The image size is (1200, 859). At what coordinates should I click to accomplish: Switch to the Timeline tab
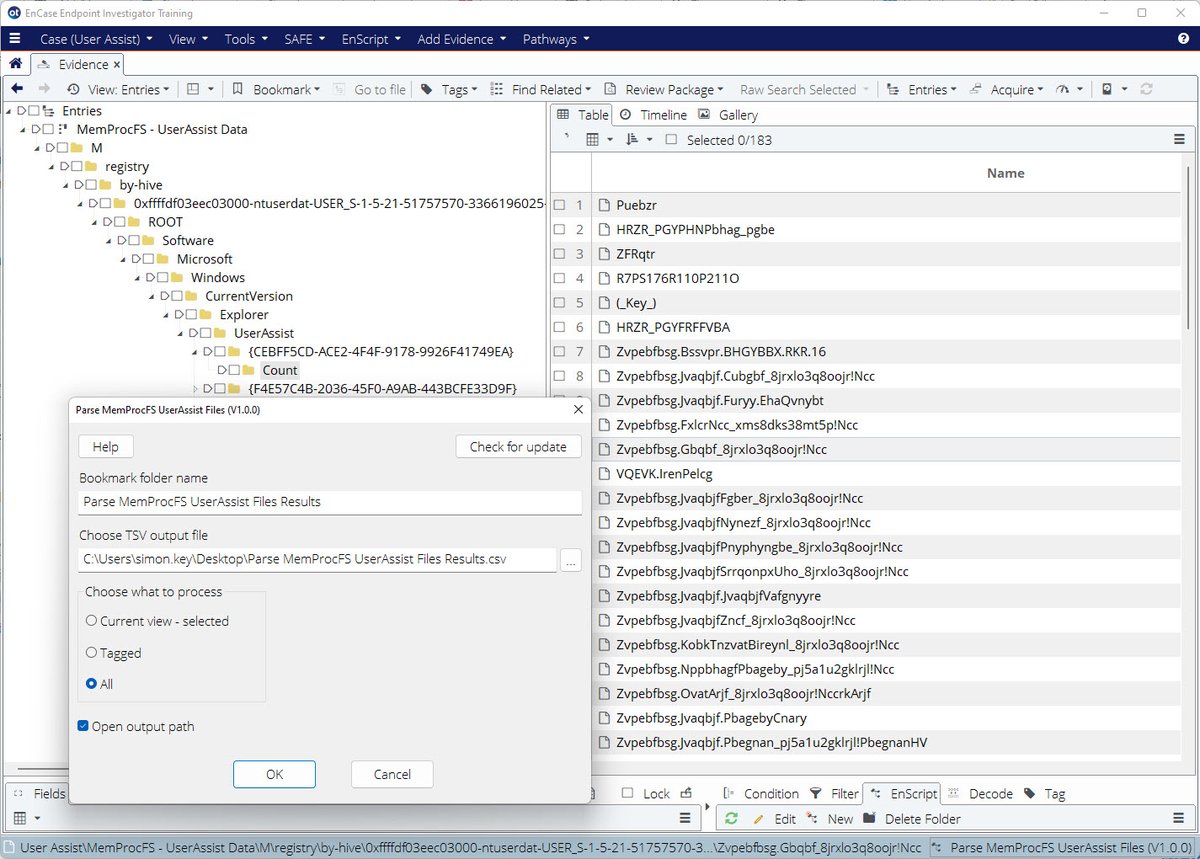653,115
